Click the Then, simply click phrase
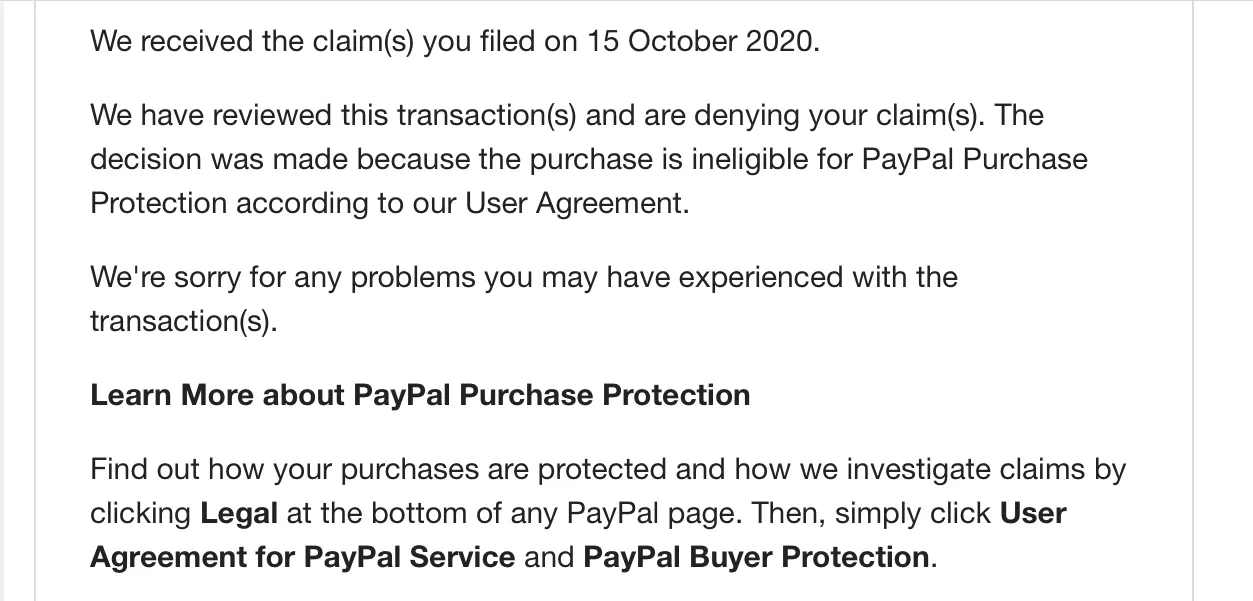The width and height of the screenshot is (1253, 601). pyautogui.click(x=872, y=513)
